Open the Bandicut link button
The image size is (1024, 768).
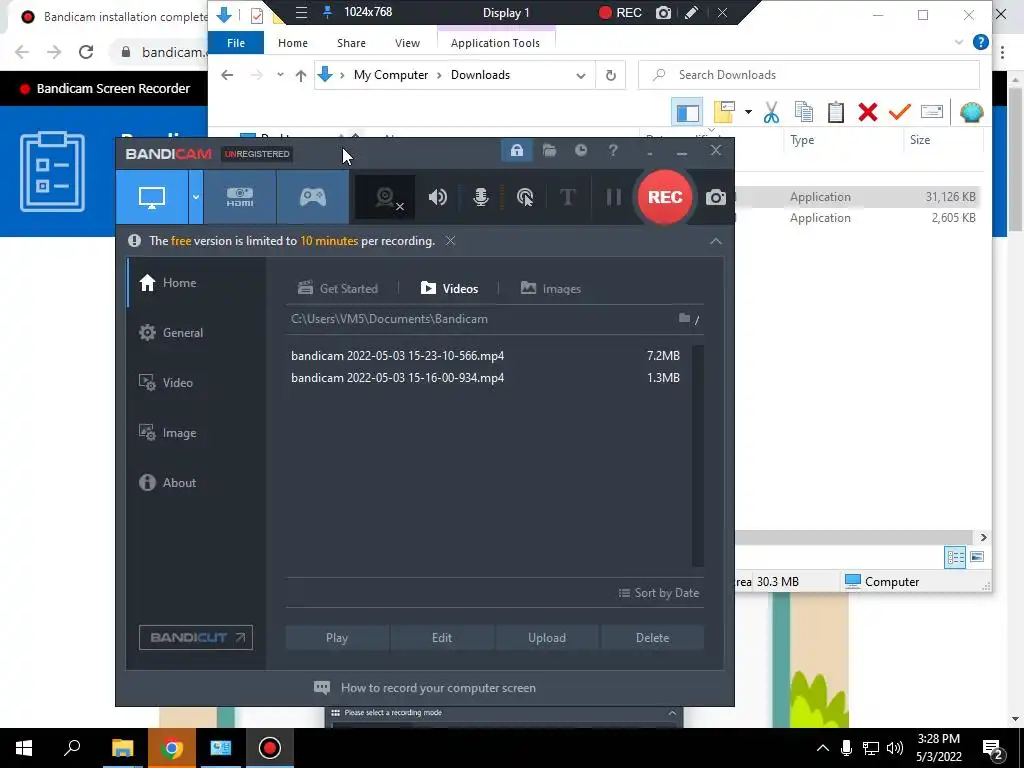coord(196,637)
